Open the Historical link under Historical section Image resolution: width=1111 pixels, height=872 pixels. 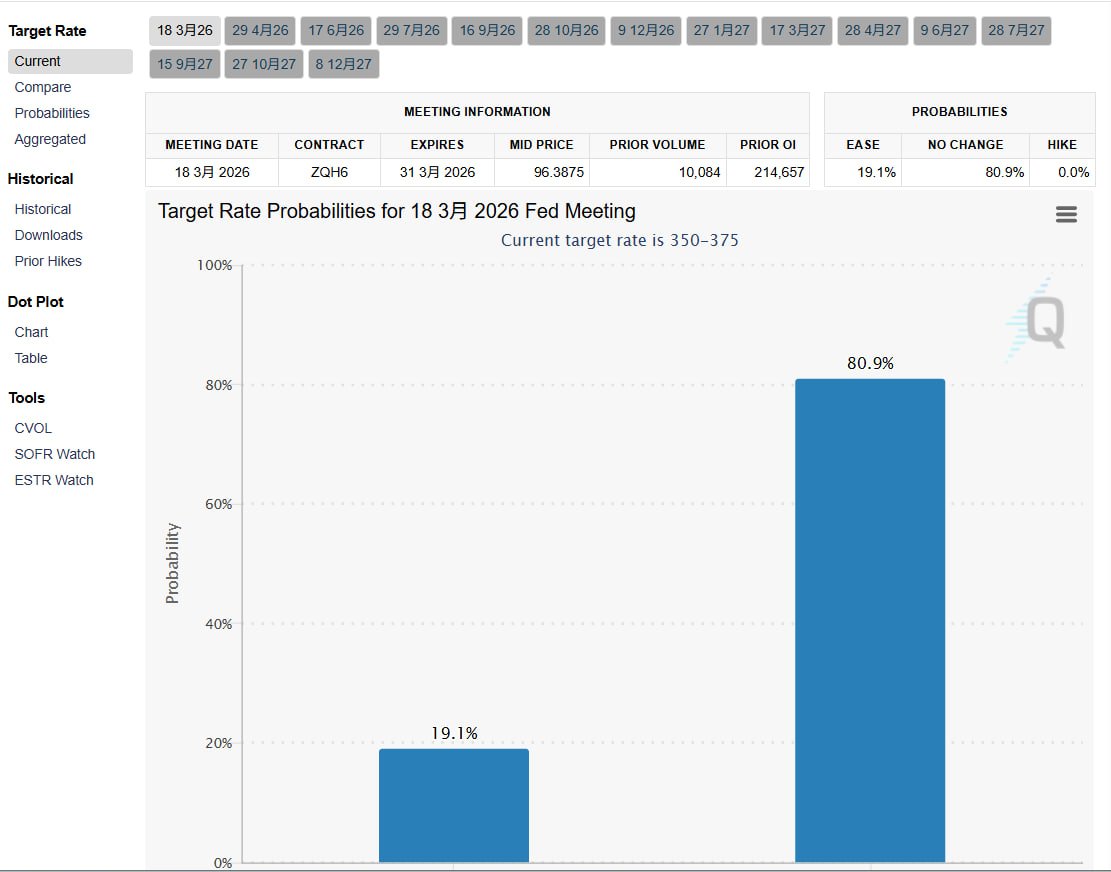[x=43, y=209]
